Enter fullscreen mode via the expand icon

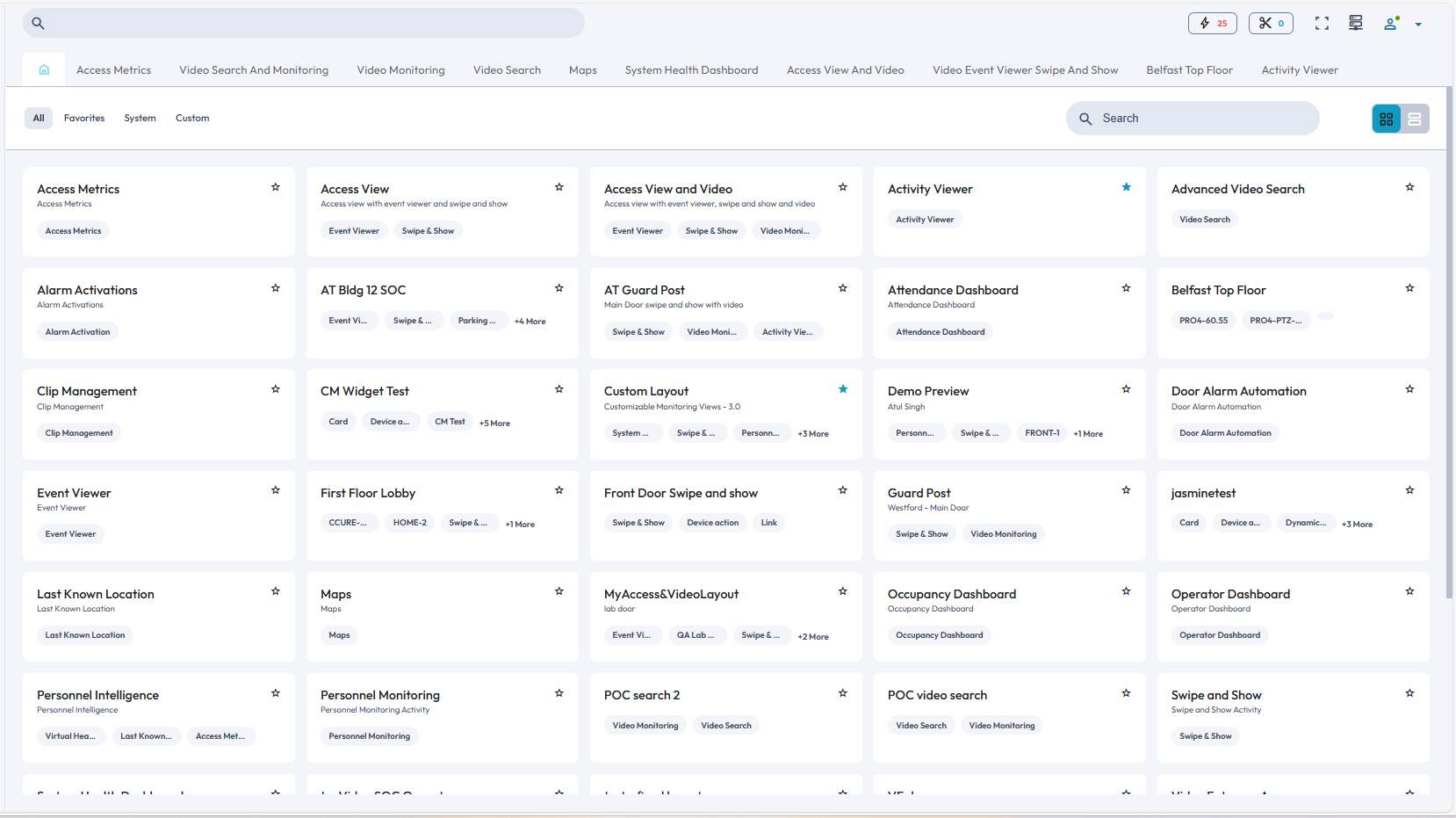pyautogui.click(x=1321, y=23)
